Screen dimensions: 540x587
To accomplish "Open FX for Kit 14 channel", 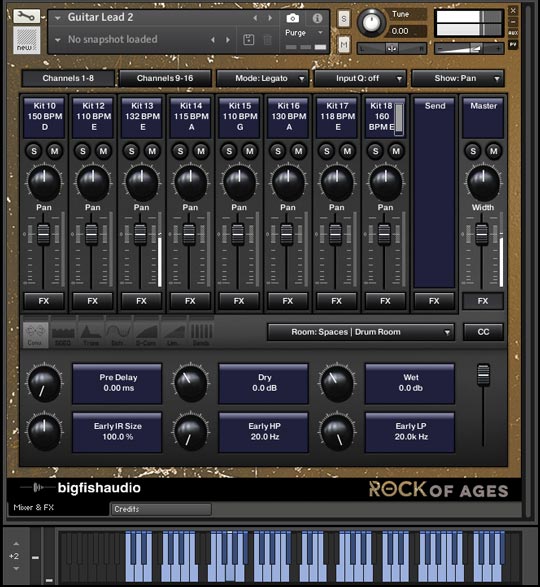I will point(190,301).
